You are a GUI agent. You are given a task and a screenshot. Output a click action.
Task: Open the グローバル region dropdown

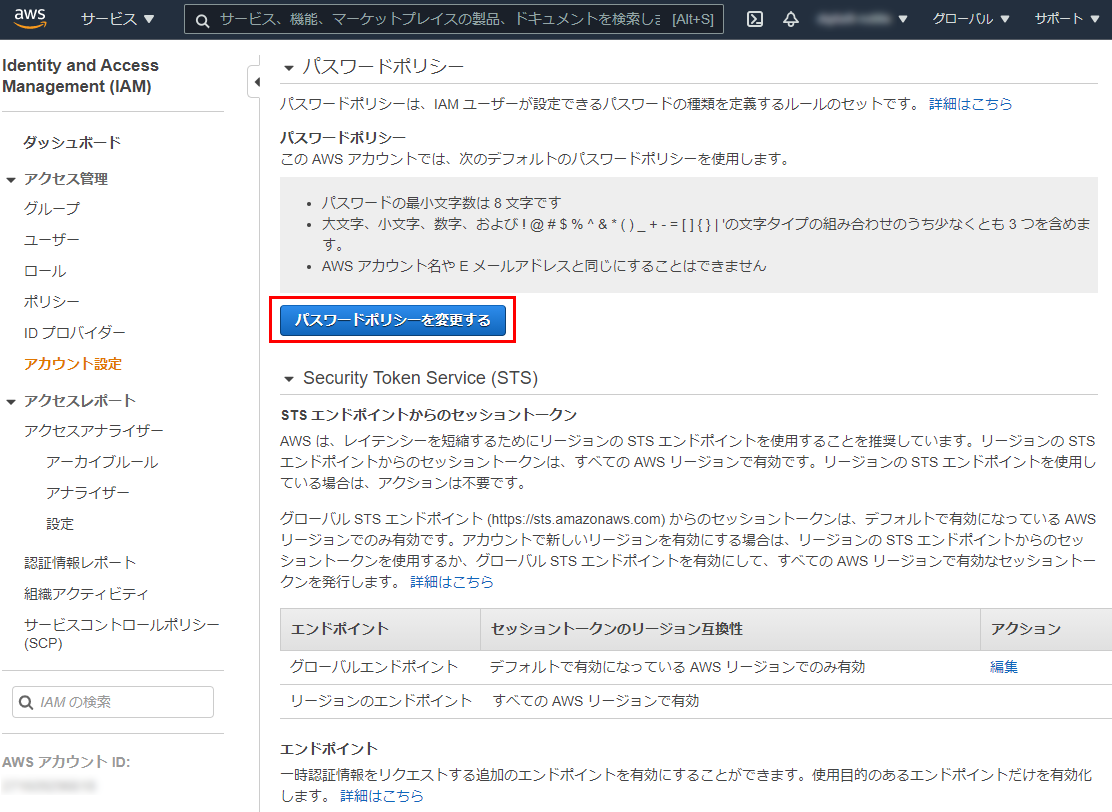click(x=970, y=19)
